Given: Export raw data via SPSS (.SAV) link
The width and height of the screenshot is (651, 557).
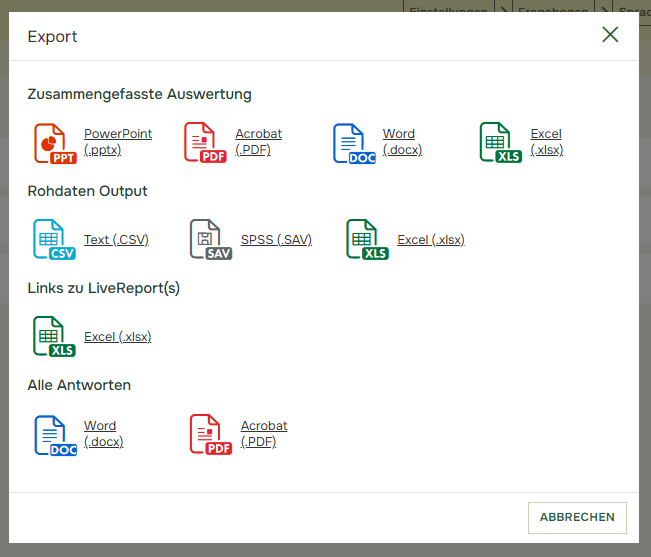Looking at the screenshot, I should 276,240.
